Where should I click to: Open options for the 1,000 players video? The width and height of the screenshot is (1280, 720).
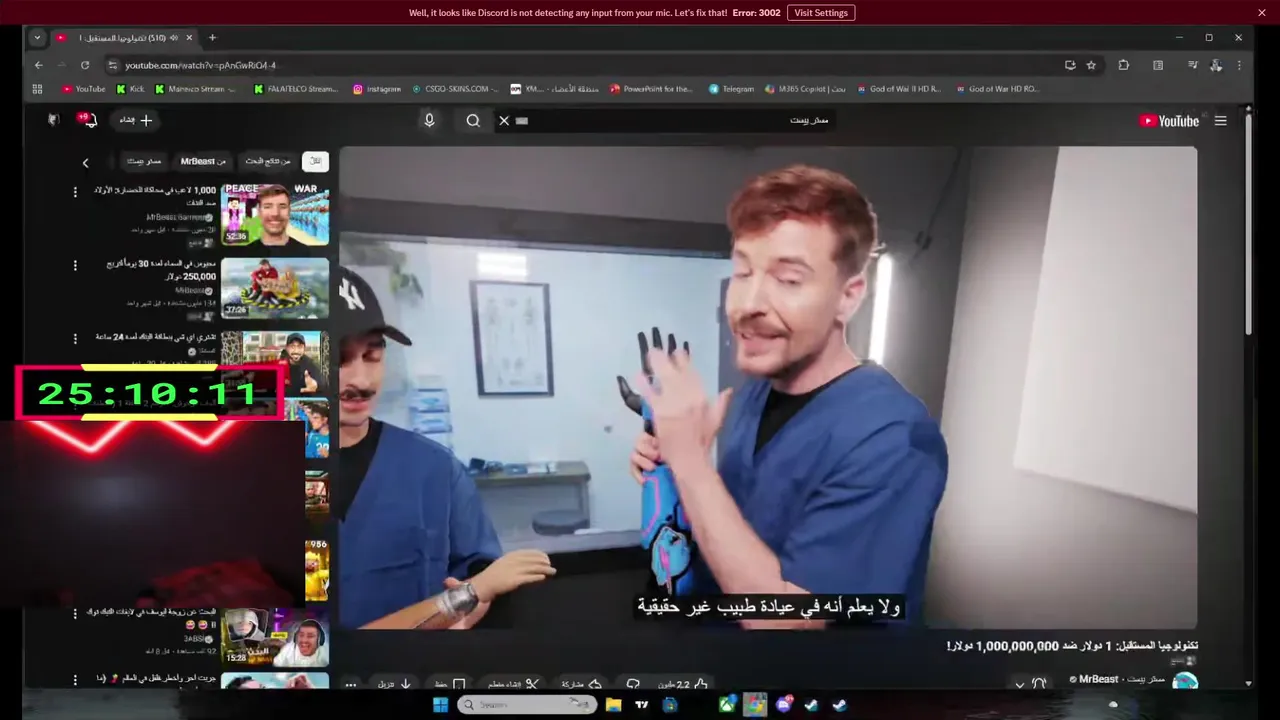(x=75, y=192)
